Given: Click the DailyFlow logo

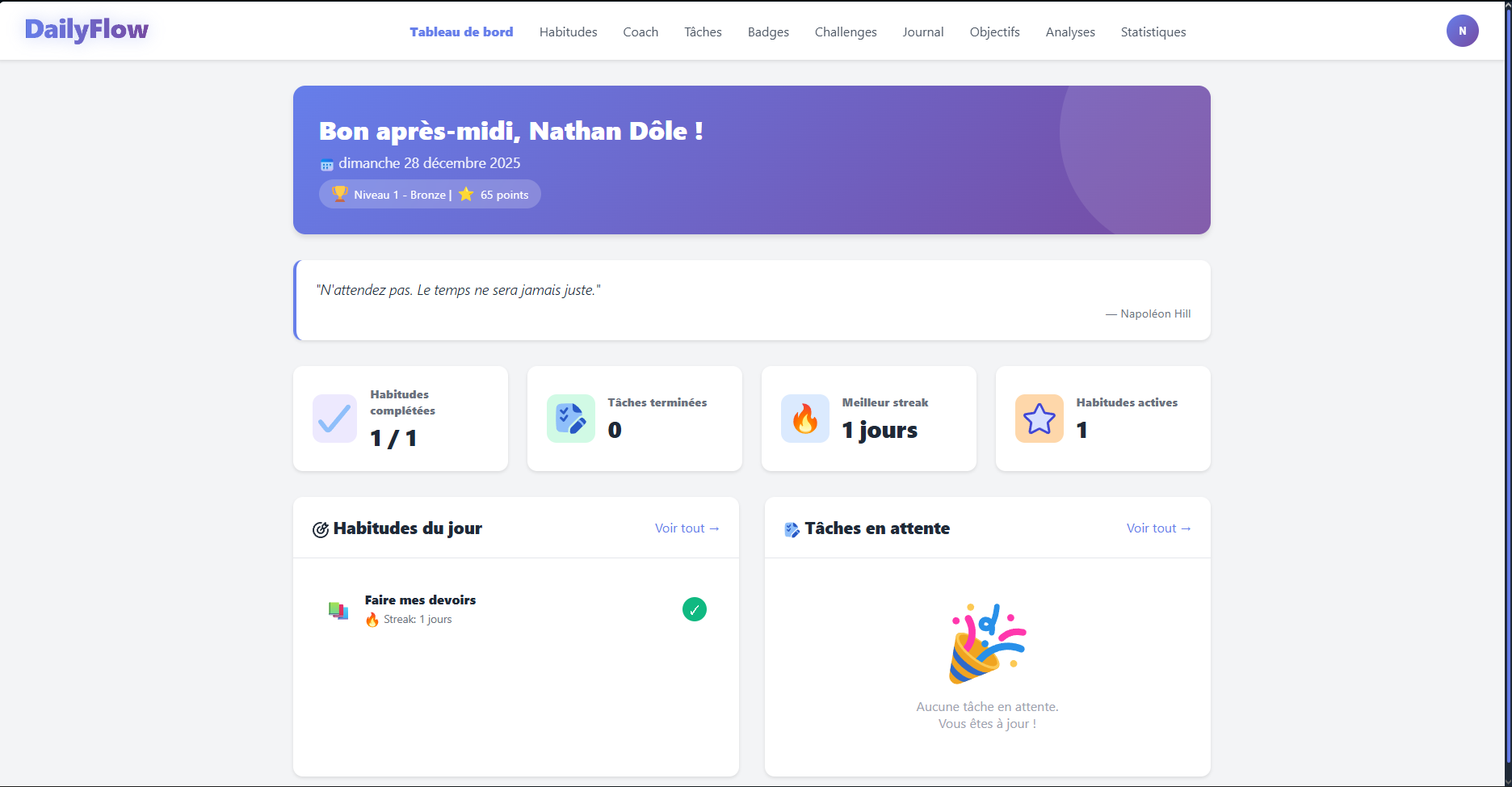Looking at the screenshot, I should [x=86, y=29].
